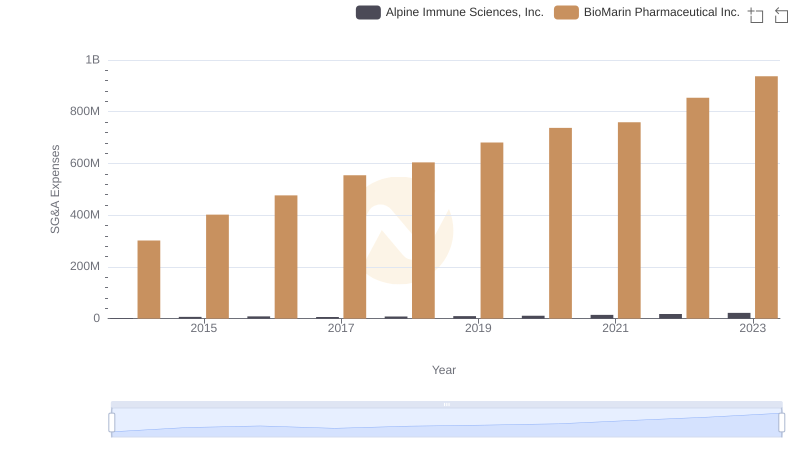Image resolution: width=800 pixels, height=461 pixels.
Task: Click the 0 y-axis label
Action: coord(96,318)
